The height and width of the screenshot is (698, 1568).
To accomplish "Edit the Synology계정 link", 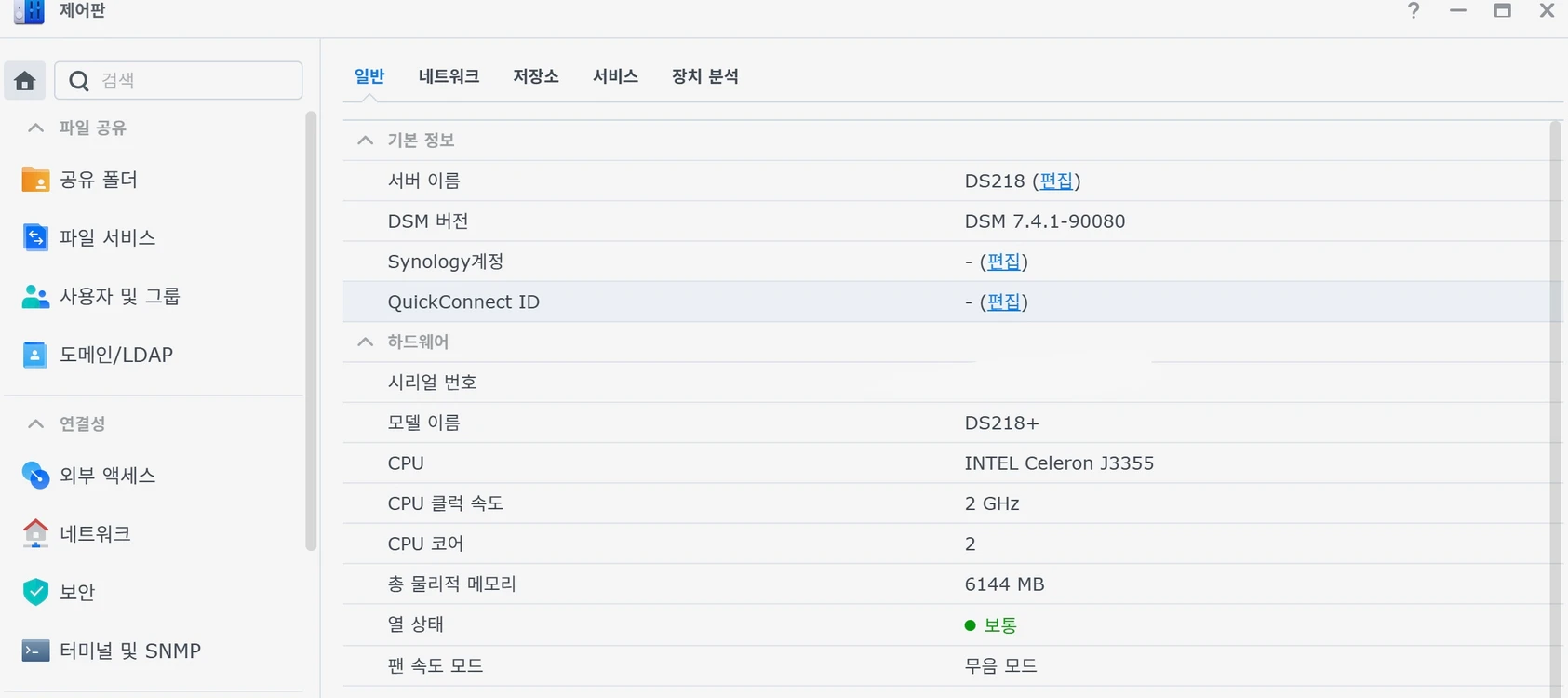I will pos(1004,262).
